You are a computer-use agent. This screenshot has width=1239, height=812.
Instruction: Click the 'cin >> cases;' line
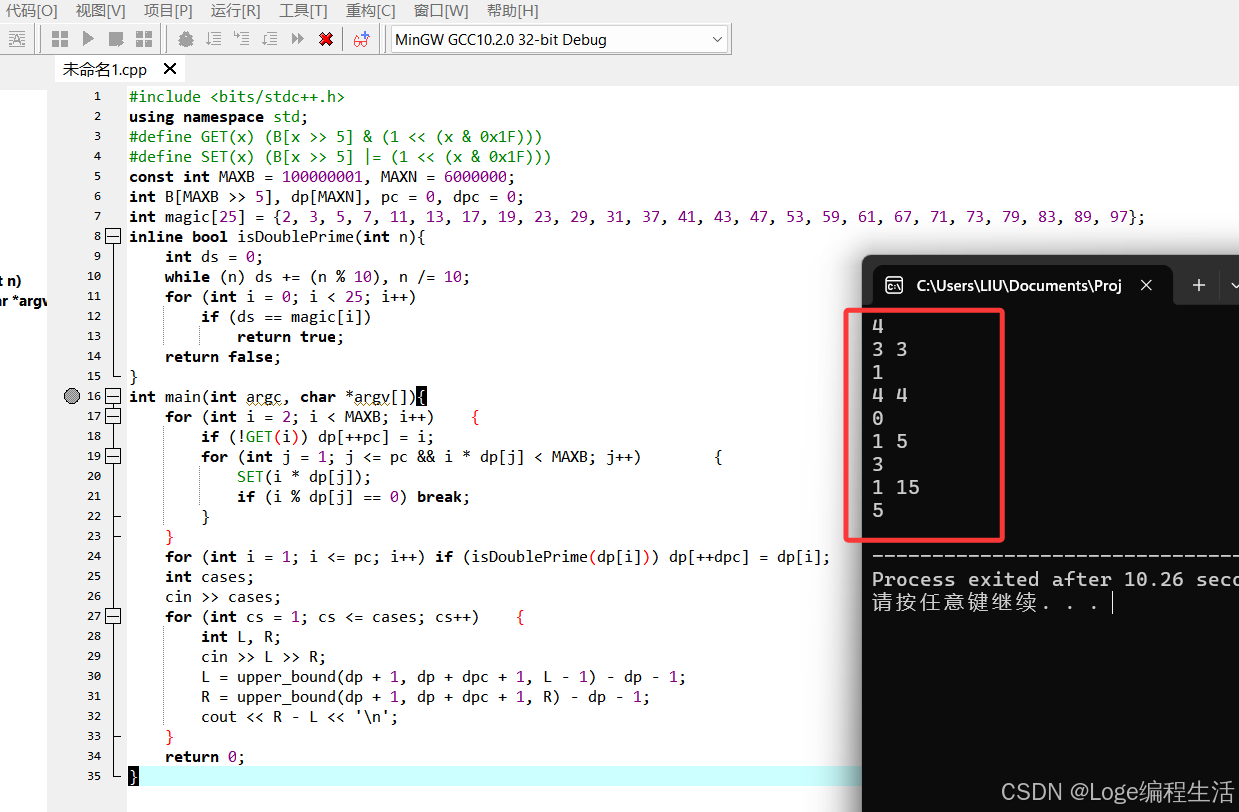click(223, 596)
